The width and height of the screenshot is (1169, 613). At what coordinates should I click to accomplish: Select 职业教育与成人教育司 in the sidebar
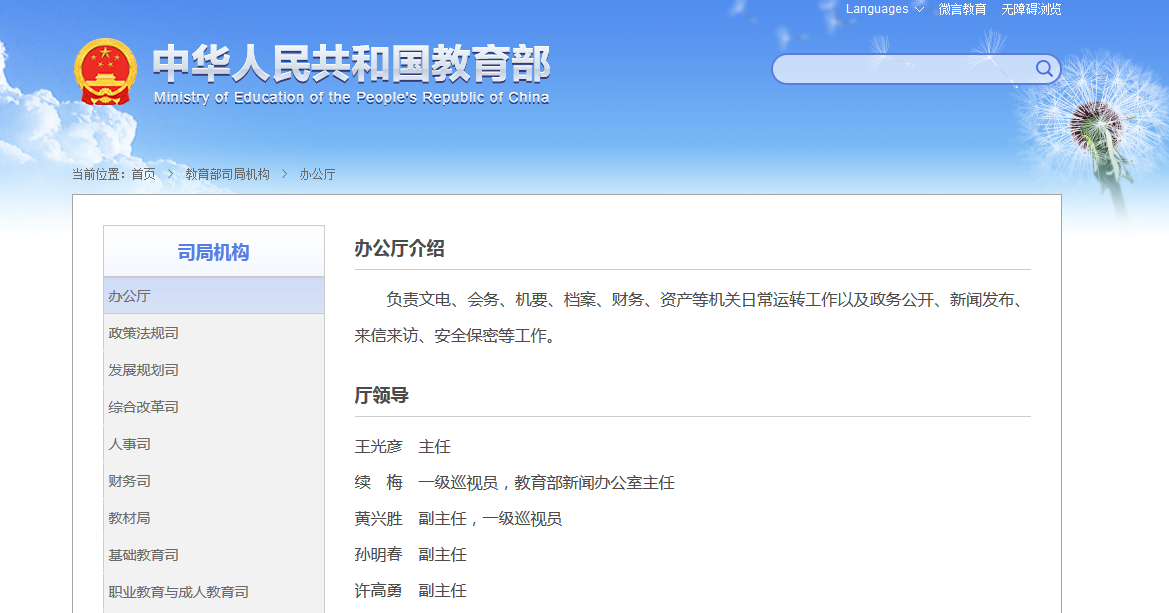click(x=214, y=592)
